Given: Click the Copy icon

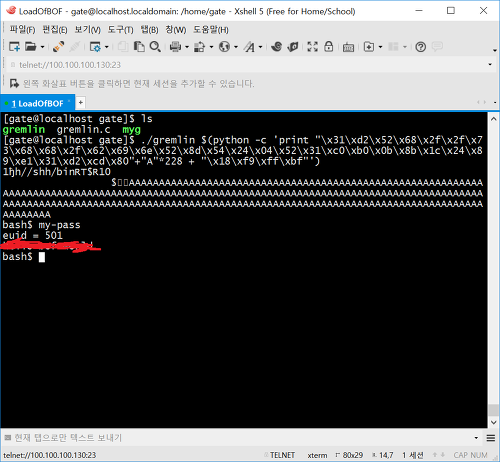Looking at the screenshot, I should point(123,47).
